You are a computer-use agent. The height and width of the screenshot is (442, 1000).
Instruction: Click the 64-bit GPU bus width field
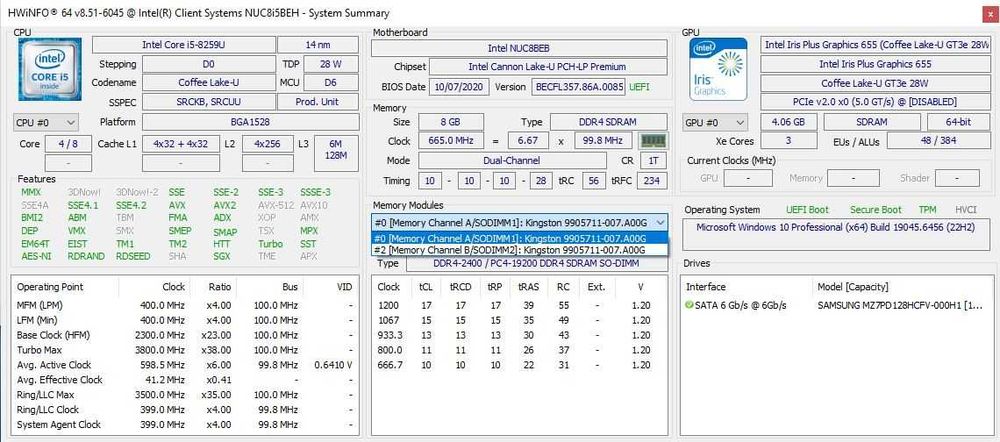click(x=958, y=122)
